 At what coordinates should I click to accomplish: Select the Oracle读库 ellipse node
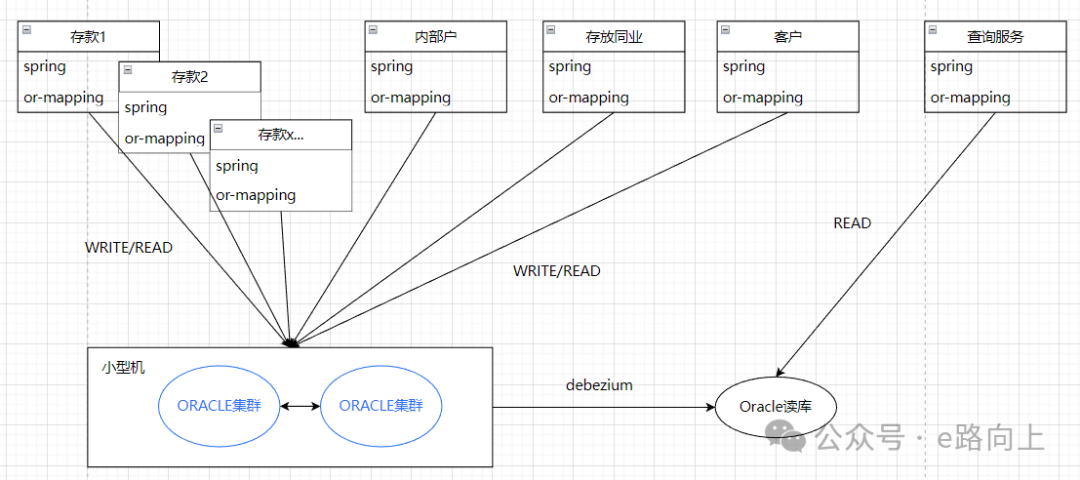click(x=775, y=406)
